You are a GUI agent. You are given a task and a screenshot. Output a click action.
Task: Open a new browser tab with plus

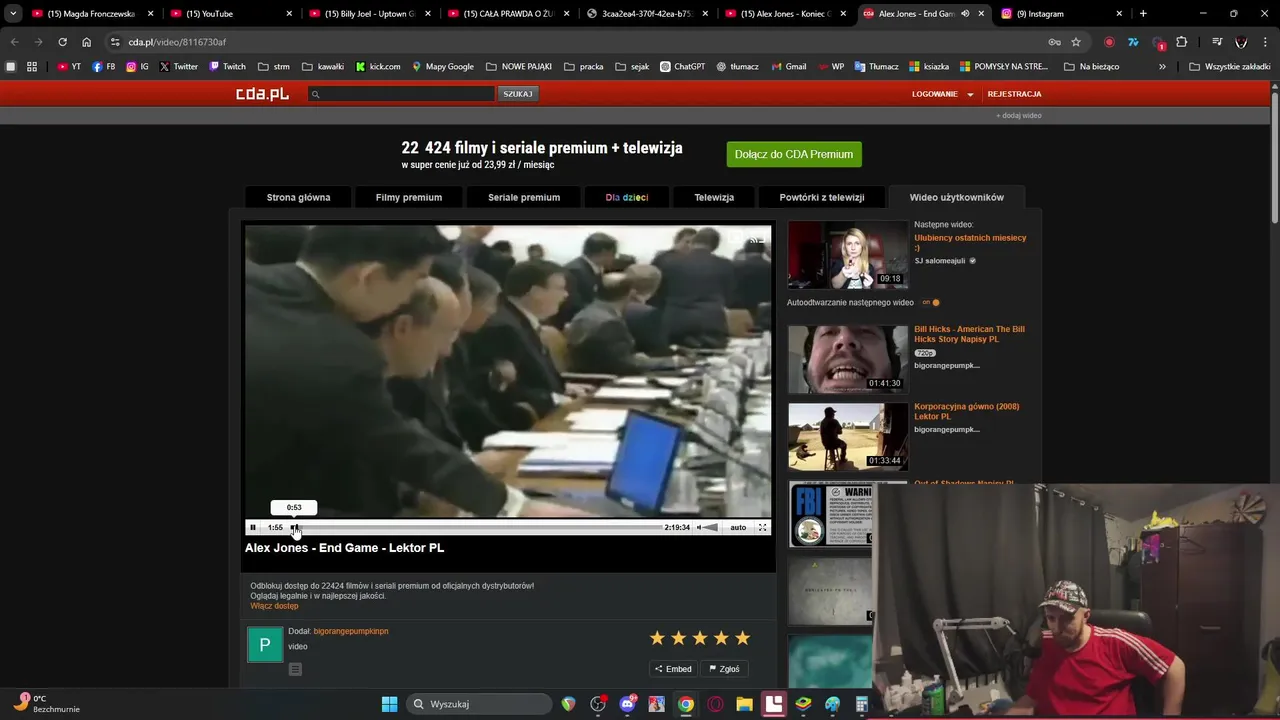[1143, 14]
